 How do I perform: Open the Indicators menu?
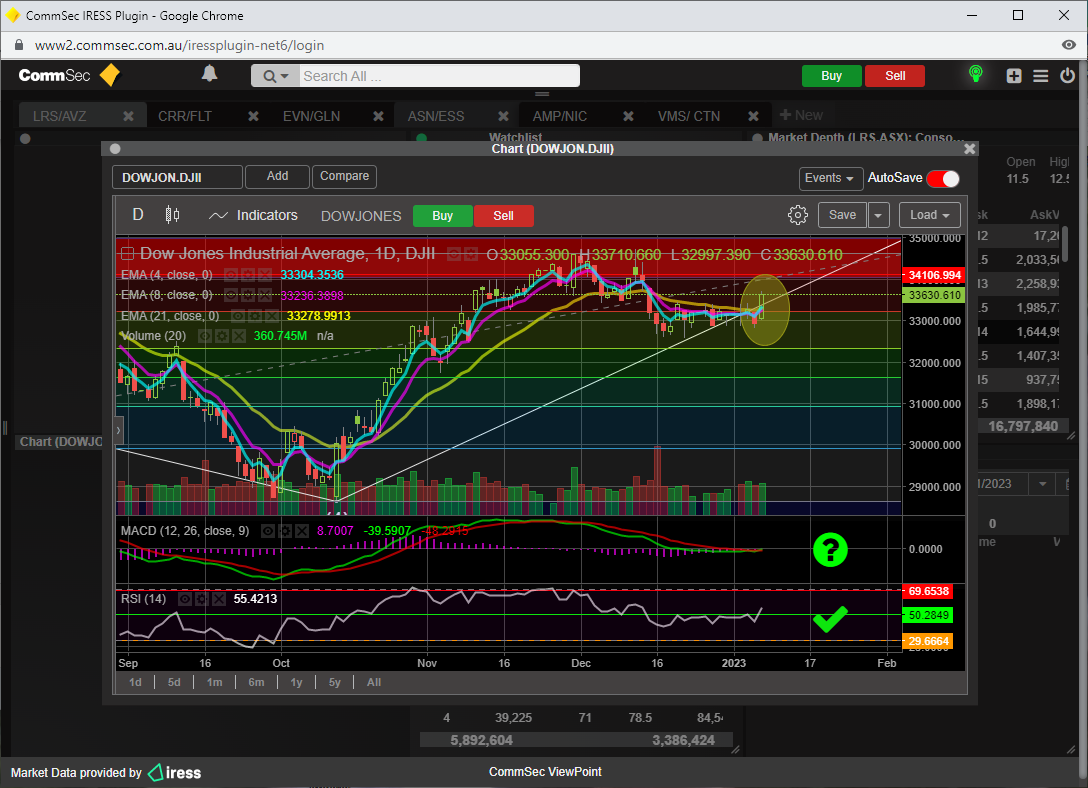253,215
